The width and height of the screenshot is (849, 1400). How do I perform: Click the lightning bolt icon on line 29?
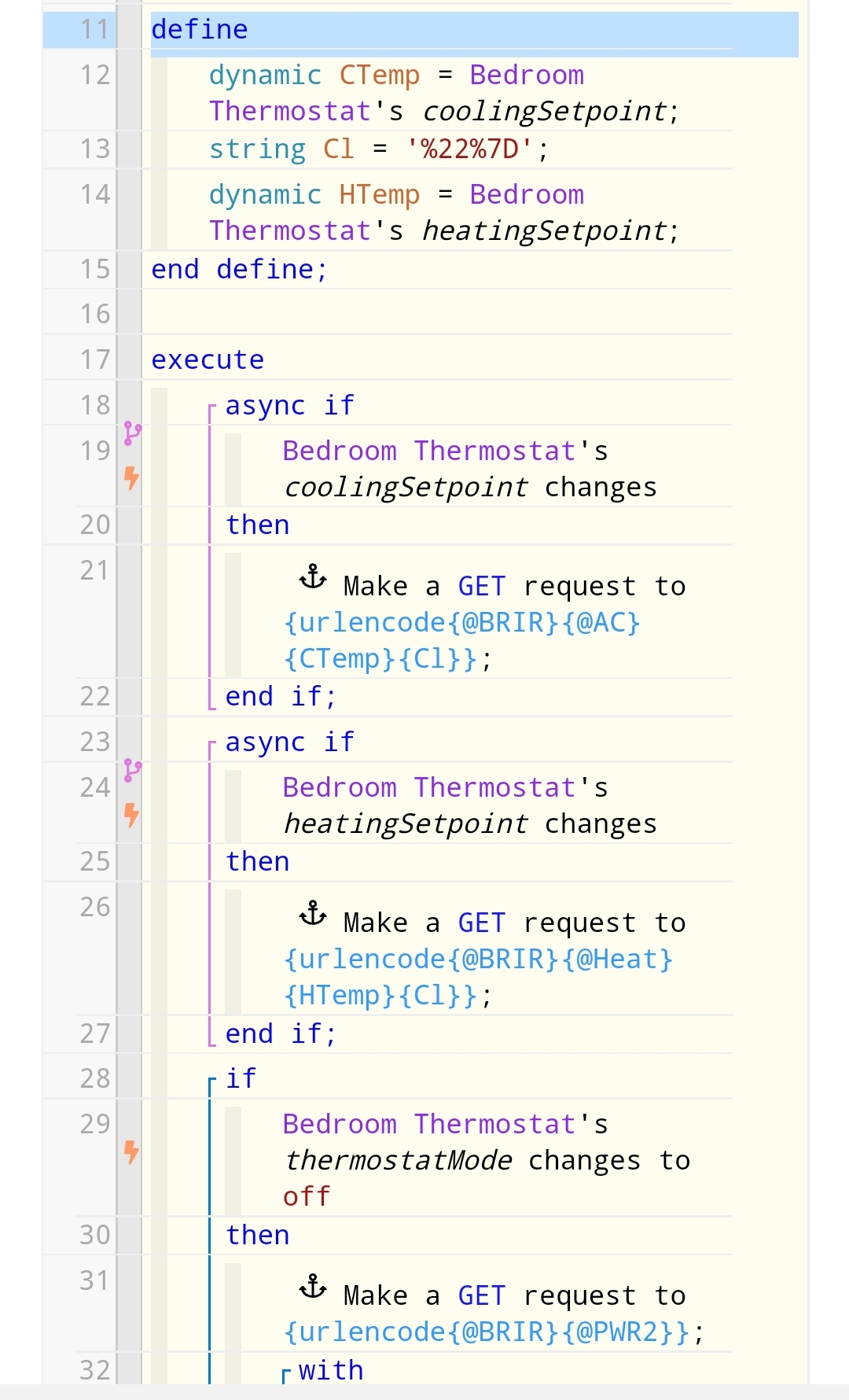(132, 1152)
